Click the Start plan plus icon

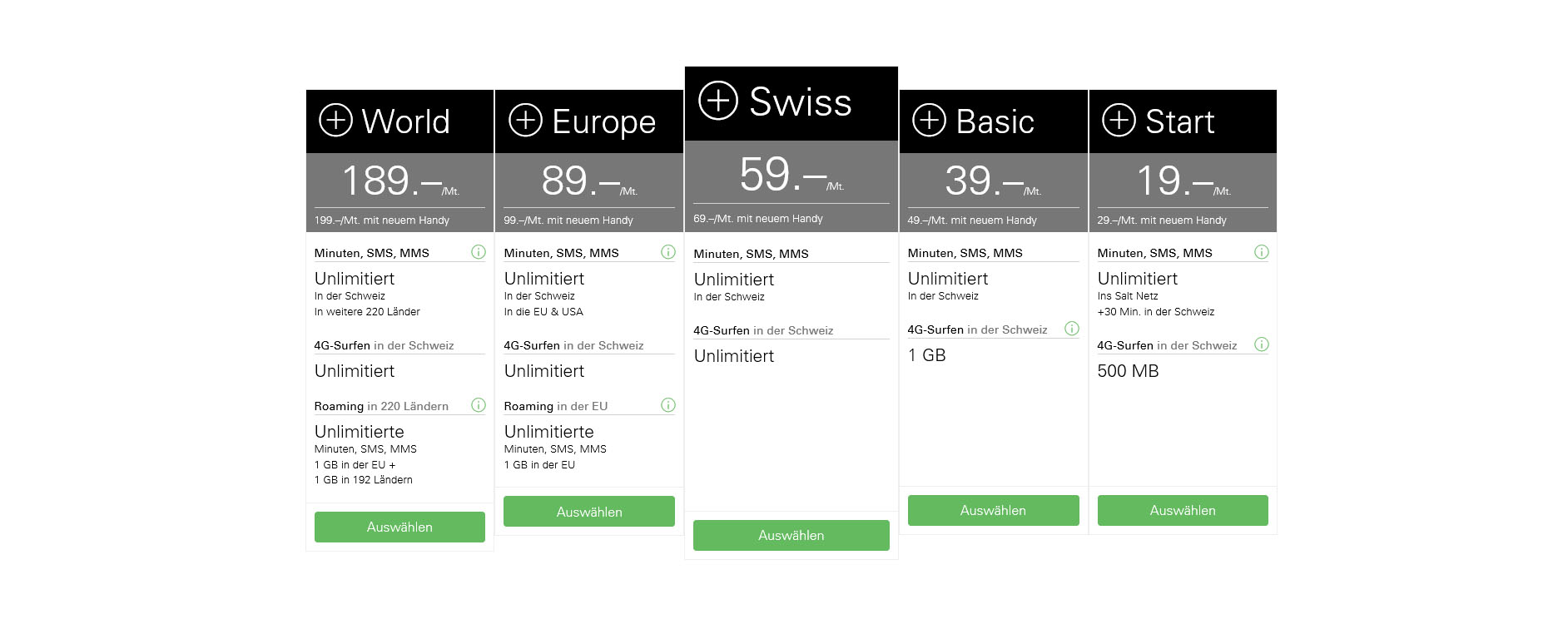1119,120
